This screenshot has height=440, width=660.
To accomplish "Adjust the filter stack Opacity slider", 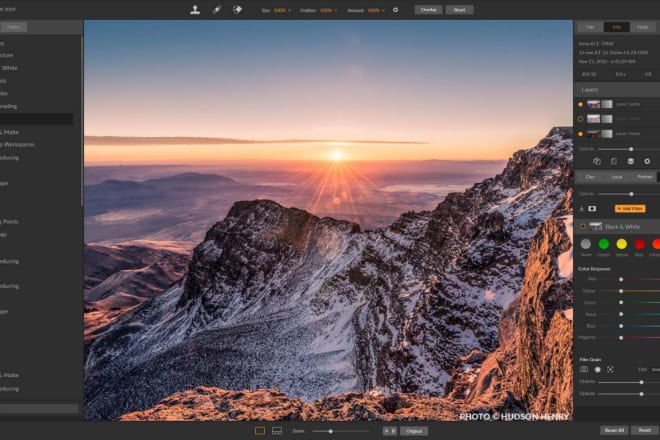I will 629,194.
